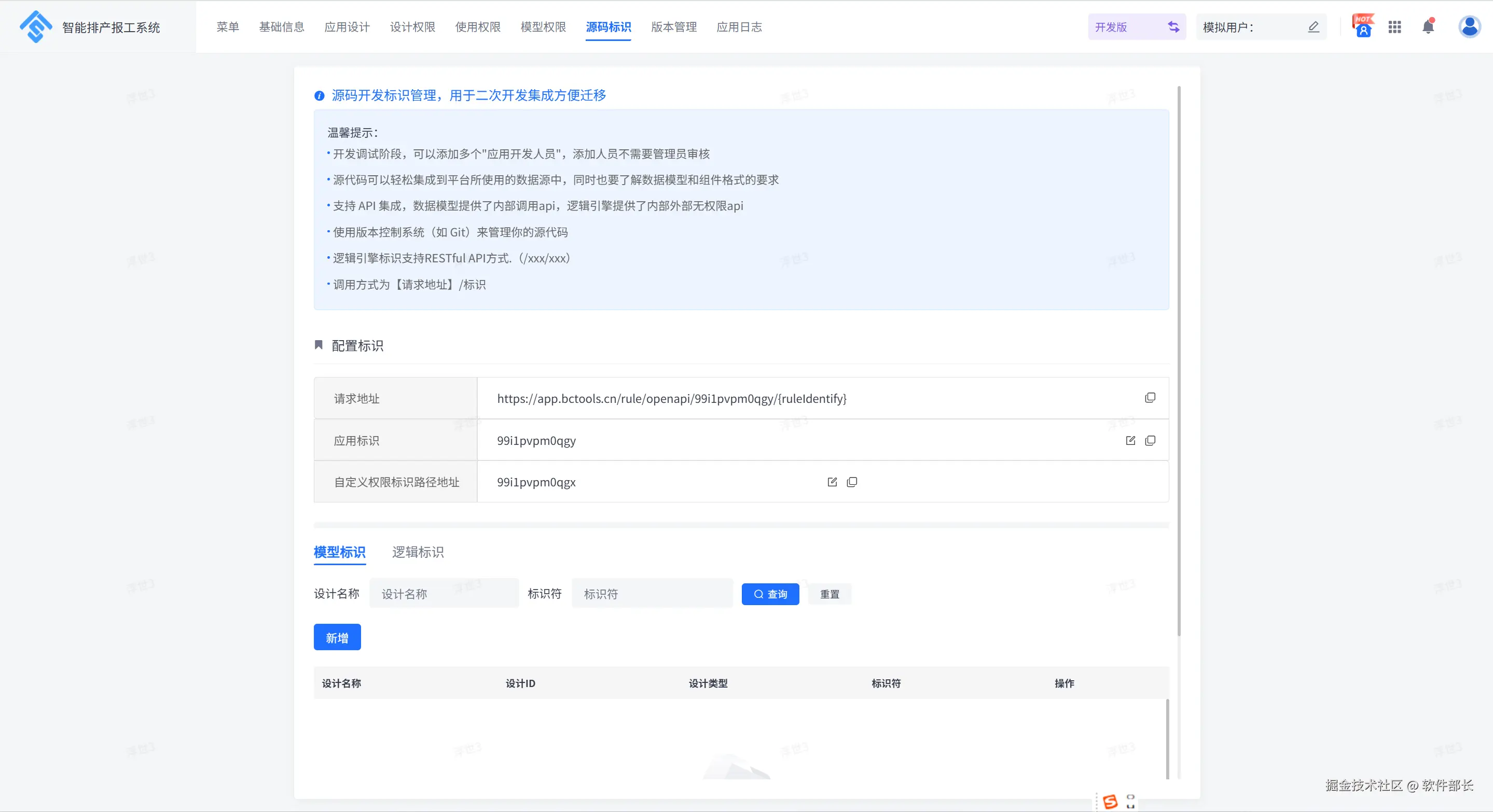The image size is (1493, 812).
Task: Open the 版本管理 tab
Action: pos(673,26)
